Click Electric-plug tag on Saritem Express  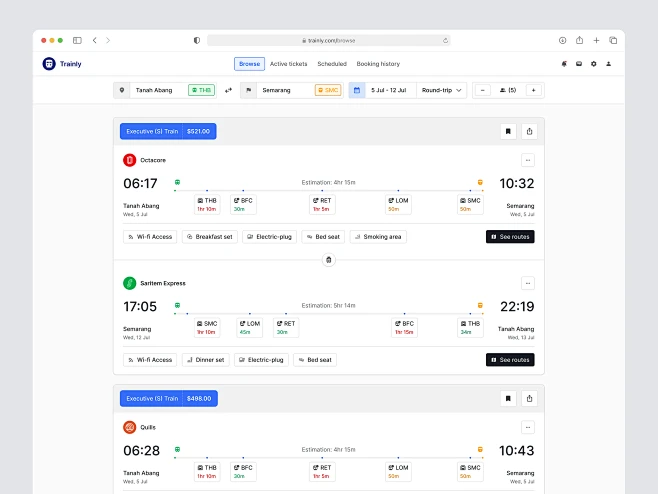click(261, 360)
